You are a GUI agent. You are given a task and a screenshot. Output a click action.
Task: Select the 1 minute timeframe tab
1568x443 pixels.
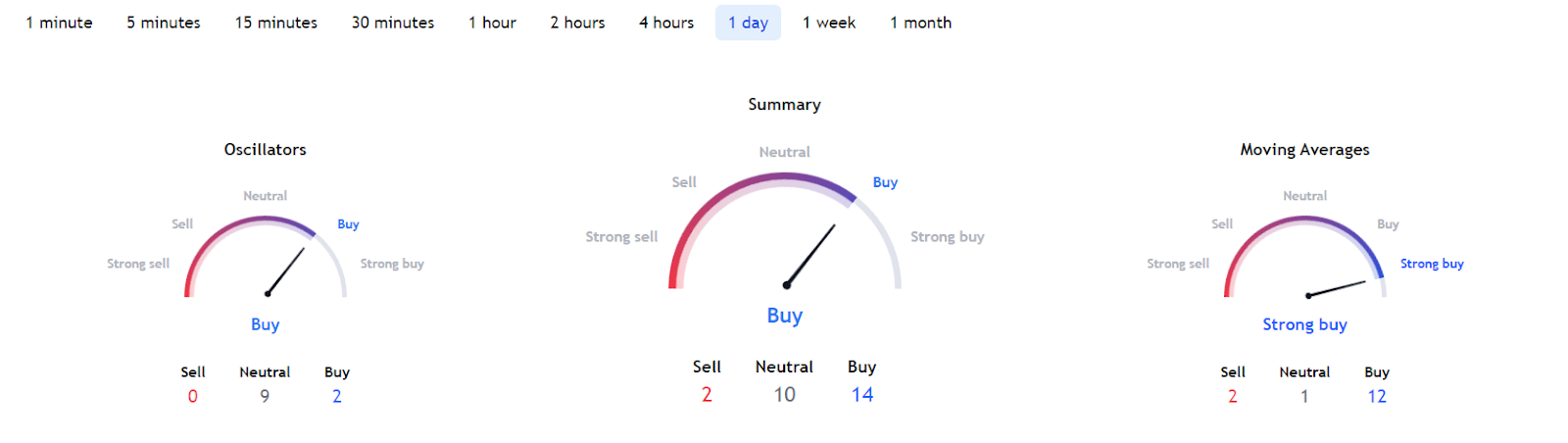click(59, 23)
